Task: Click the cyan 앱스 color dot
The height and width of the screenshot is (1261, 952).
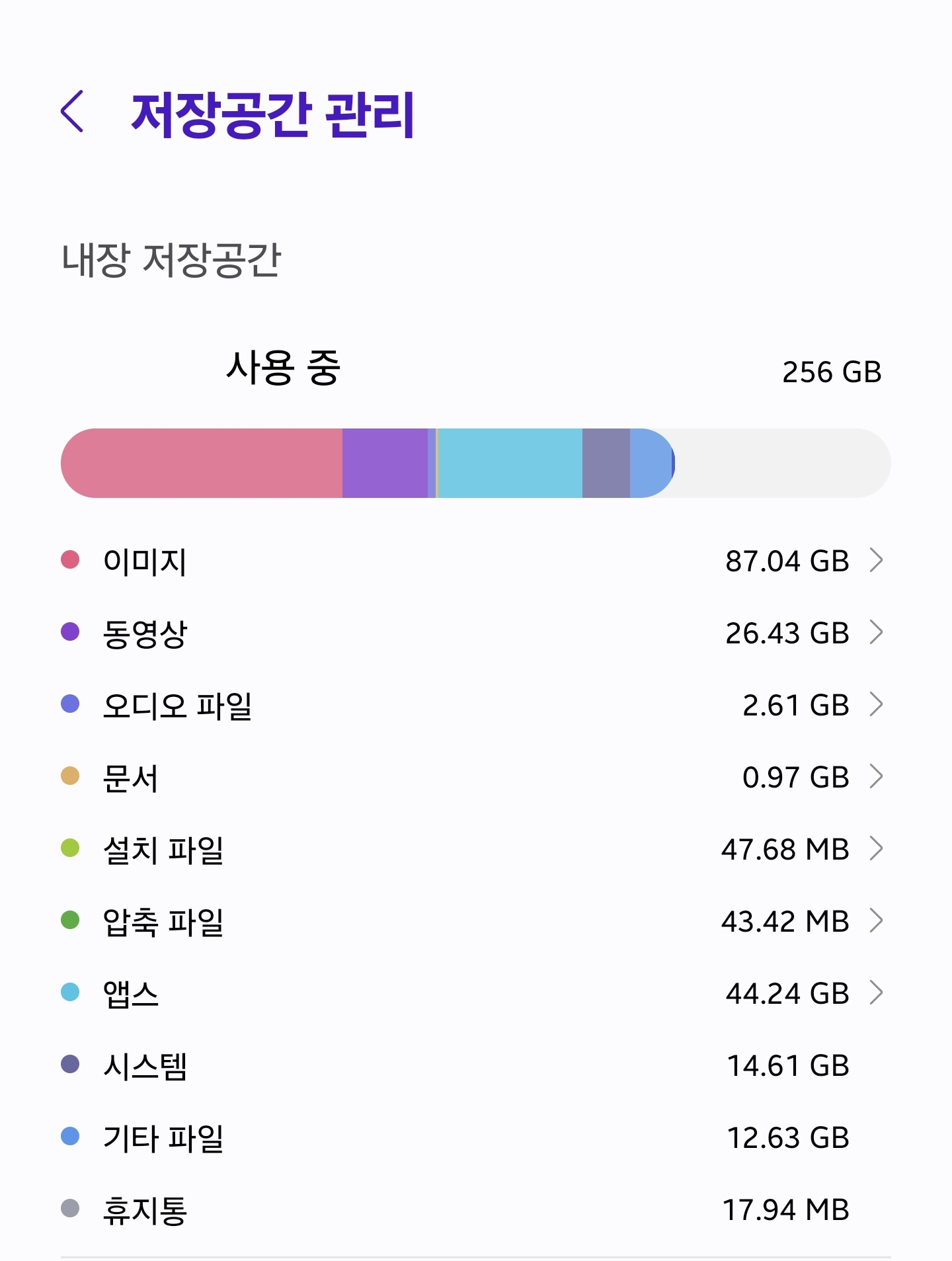Action: [x=70, y=992]
